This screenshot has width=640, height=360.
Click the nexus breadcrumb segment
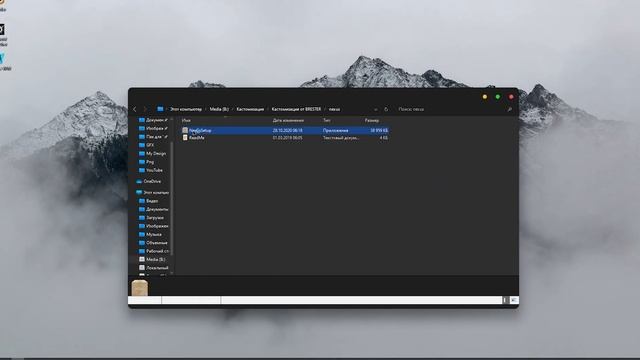[x=334, y=109]
